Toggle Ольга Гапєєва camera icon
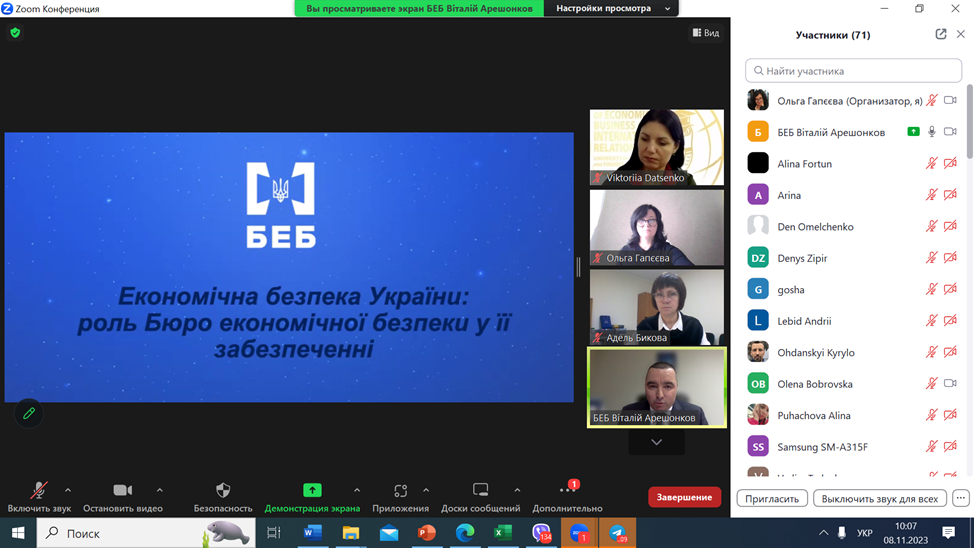The width and height of the screenshot is (974, 548). [x=950, y=100]
